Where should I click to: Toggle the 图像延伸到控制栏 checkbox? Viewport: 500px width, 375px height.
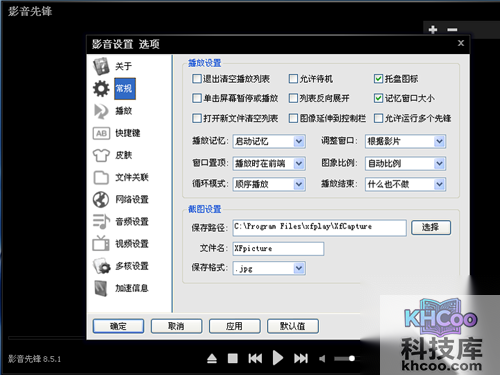click(x=293, y=118)
